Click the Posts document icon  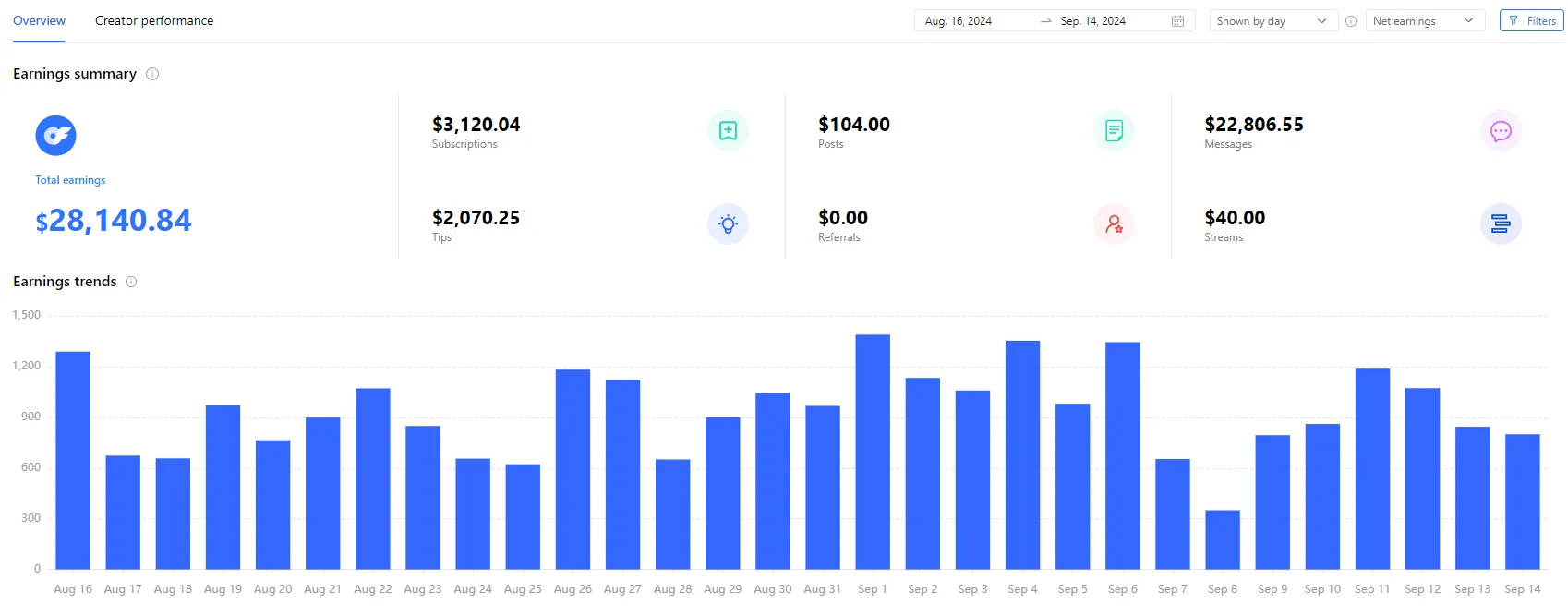tap(1114, 131)
